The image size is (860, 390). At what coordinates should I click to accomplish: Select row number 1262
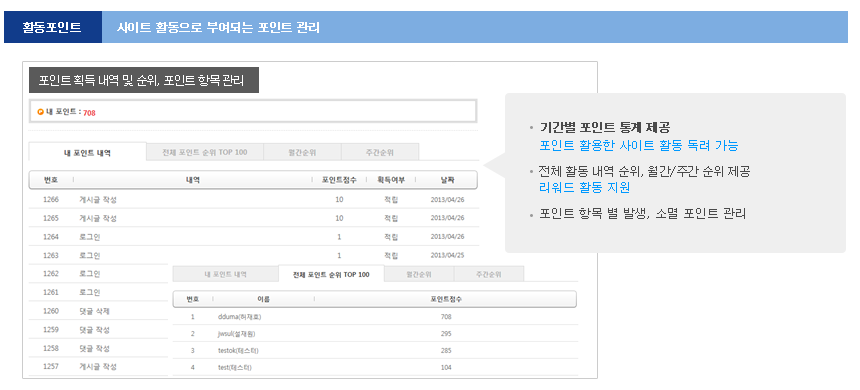pos(51,274)
